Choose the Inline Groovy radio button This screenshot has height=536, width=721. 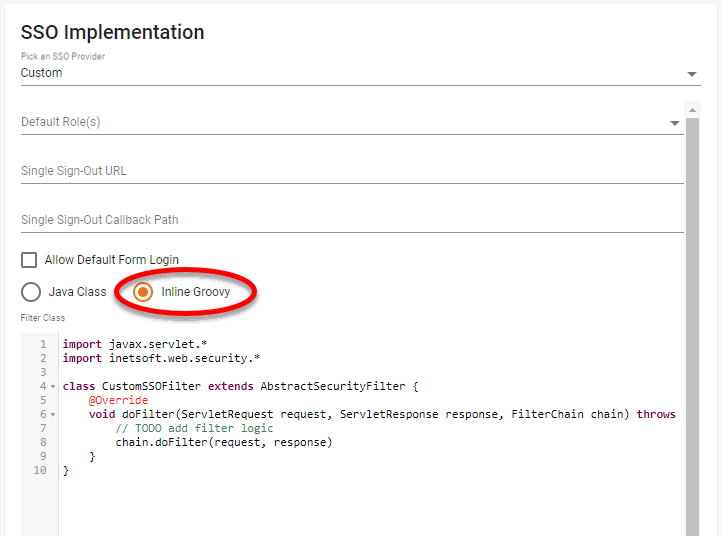pyautogui.click(x=144, y=292)
